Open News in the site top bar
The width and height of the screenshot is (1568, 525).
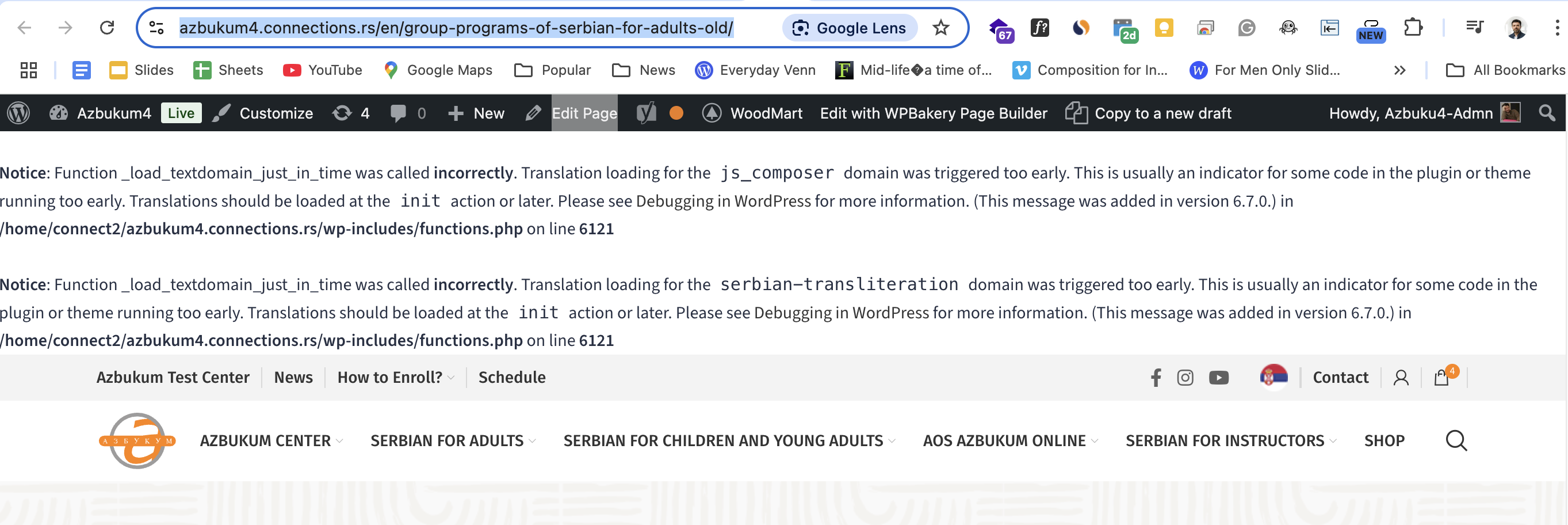tap(293, 378)
